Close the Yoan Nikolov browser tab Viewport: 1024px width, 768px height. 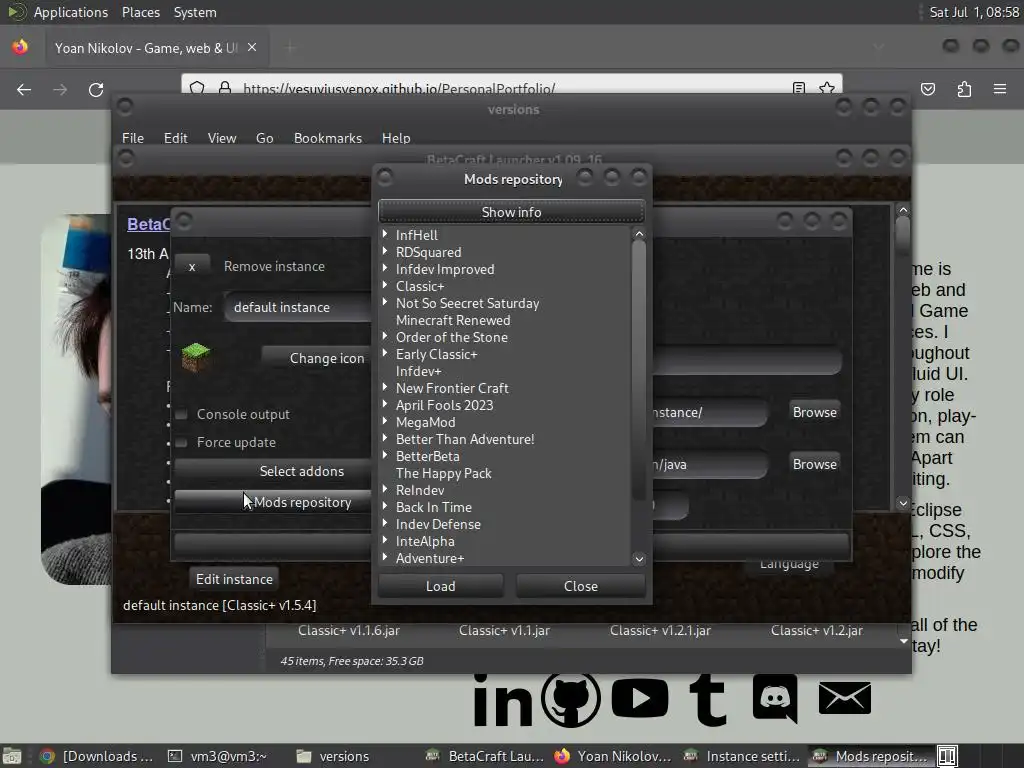pyautogui.click(x=252, y=48)
